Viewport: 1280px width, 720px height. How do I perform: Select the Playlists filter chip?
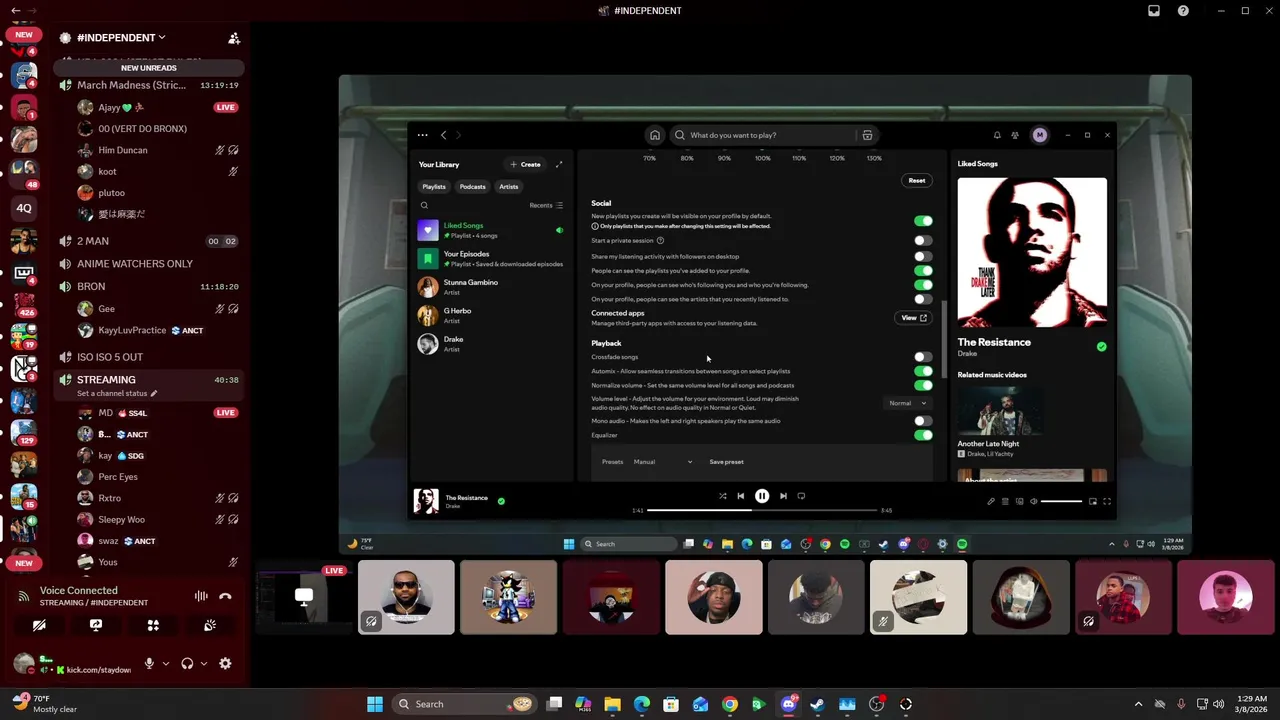[434, 187]
